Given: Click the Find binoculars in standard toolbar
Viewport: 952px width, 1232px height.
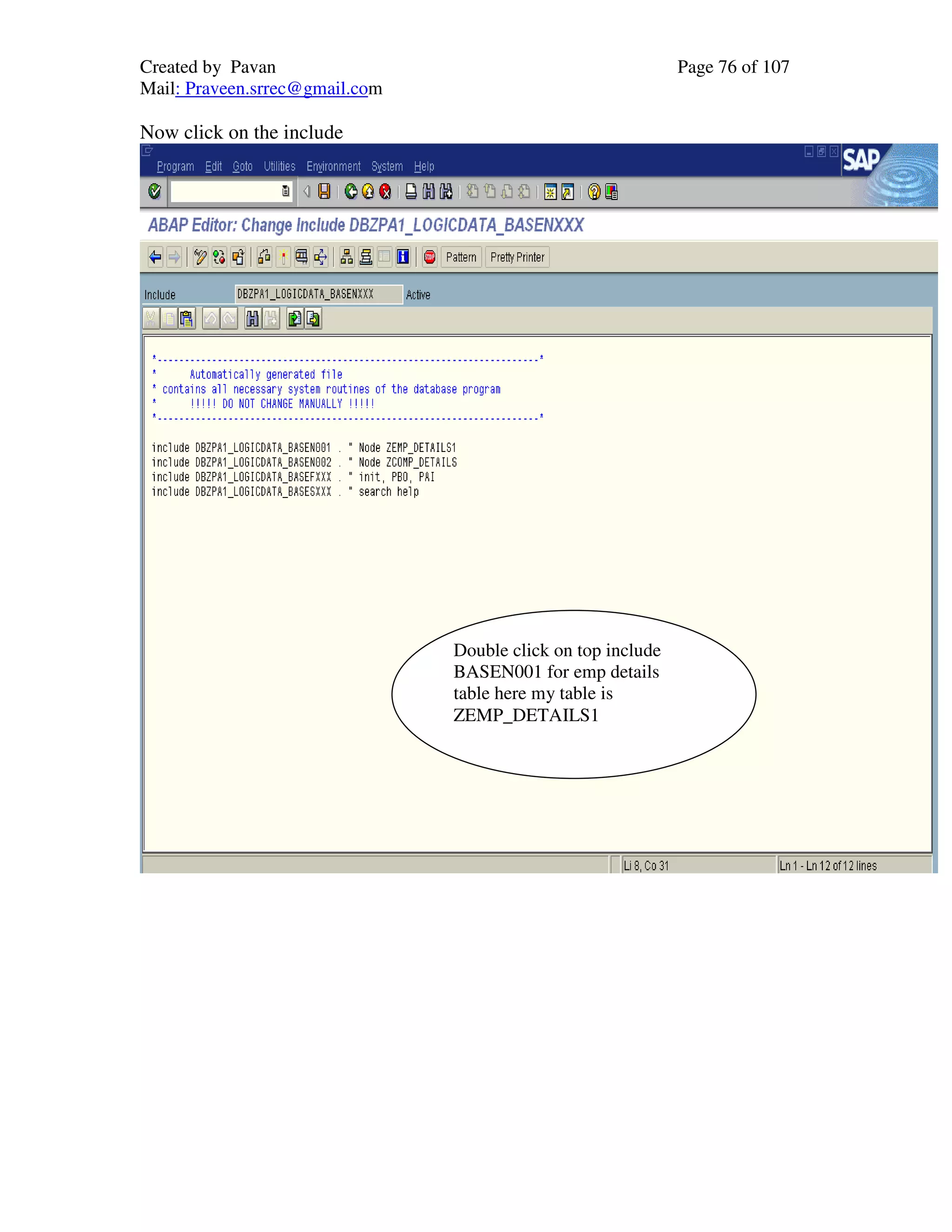Looking at the screenshot, I should pyautogui.click(x=429, y=192).
